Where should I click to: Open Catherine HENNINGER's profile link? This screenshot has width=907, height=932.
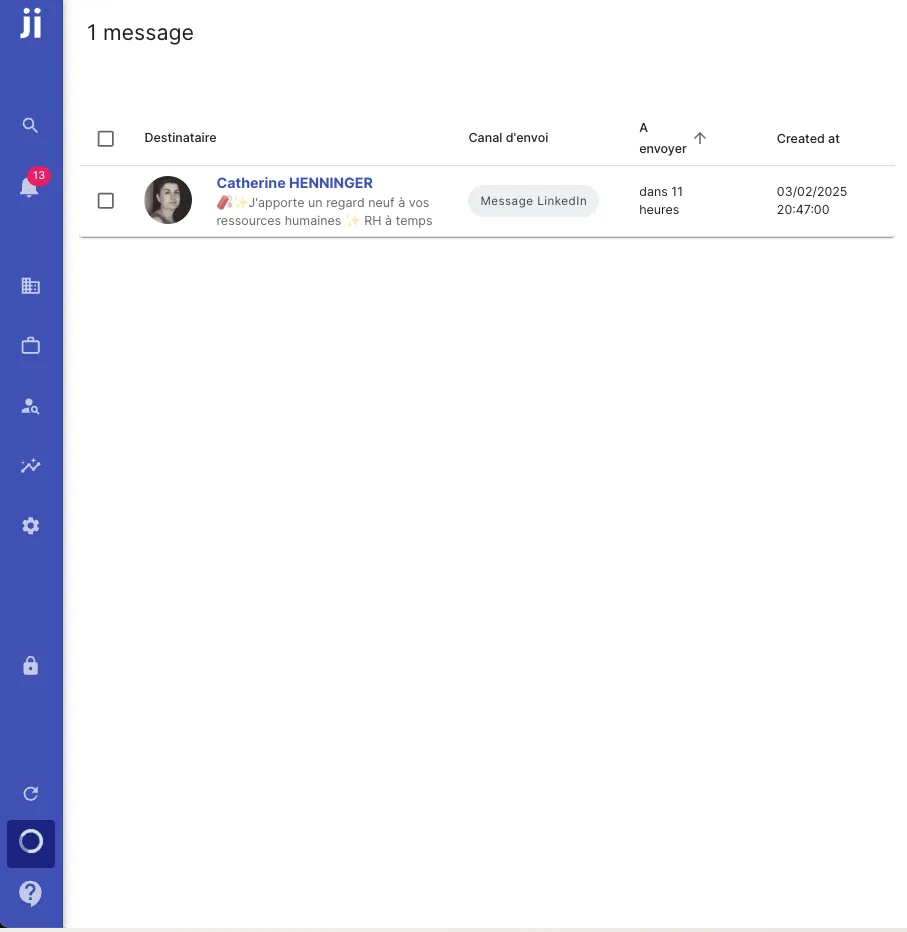pos(294,183)
